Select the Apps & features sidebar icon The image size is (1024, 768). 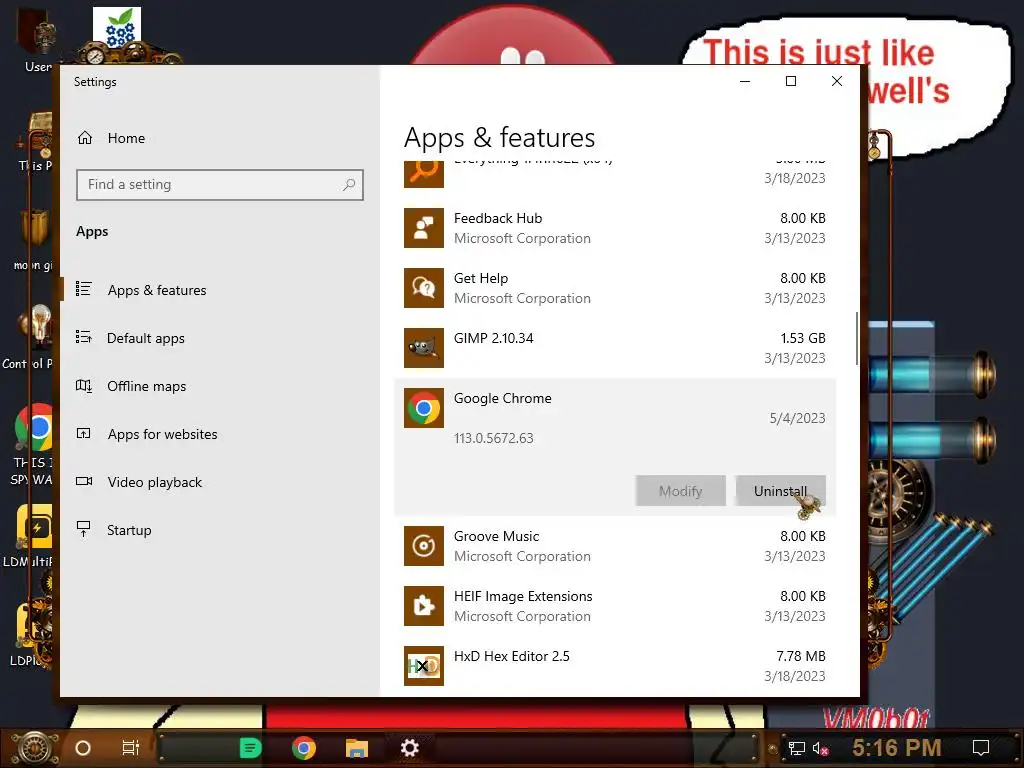tap(84, 289)
